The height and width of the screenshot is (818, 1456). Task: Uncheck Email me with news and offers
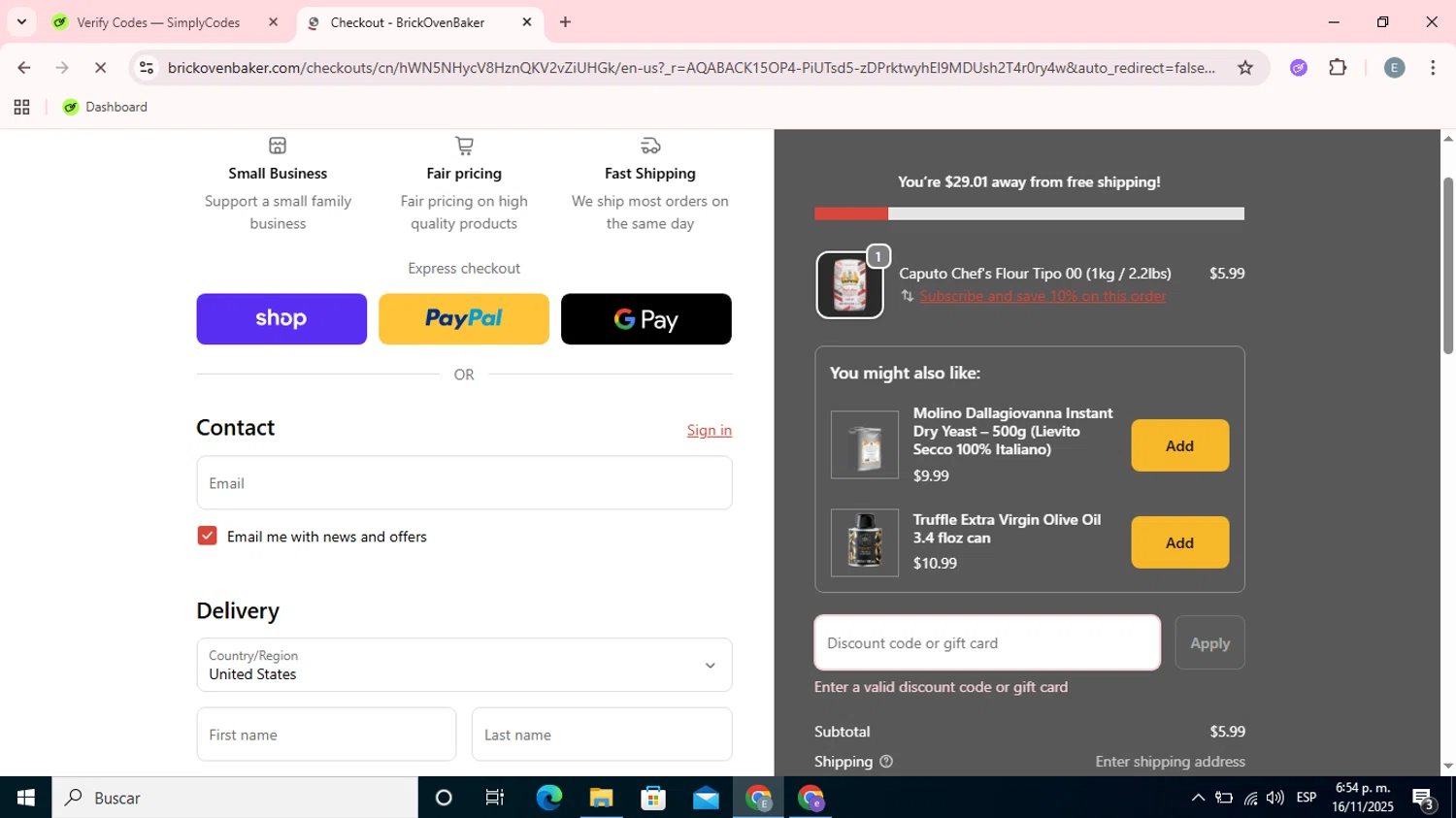207,536
